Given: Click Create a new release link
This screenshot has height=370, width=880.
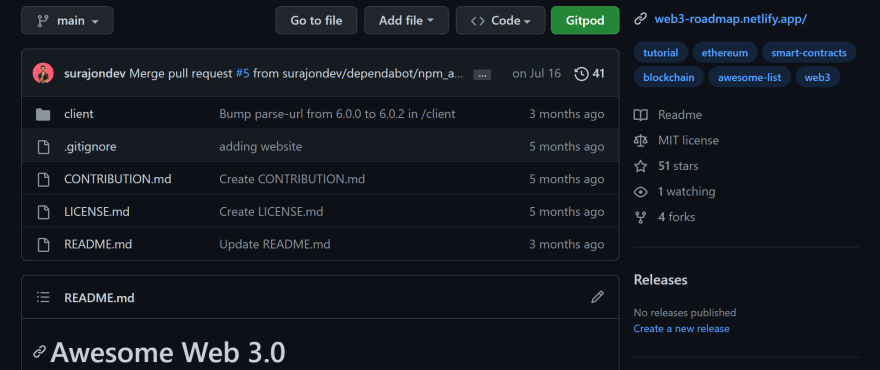Looking at the screenshot, I should tap(681, 328).
